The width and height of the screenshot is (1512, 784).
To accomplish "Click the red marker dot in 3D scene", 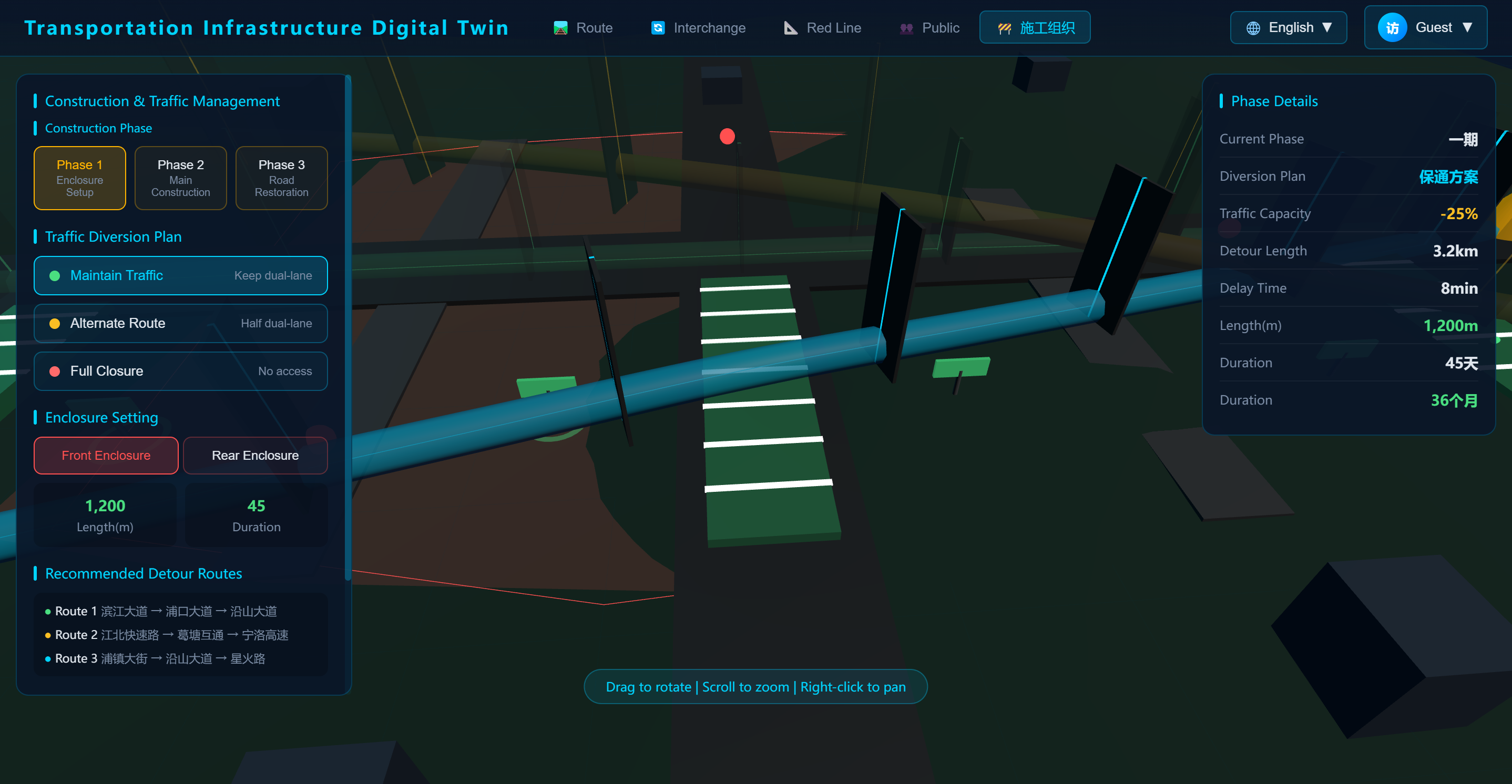I will click(x=727, y=136).
